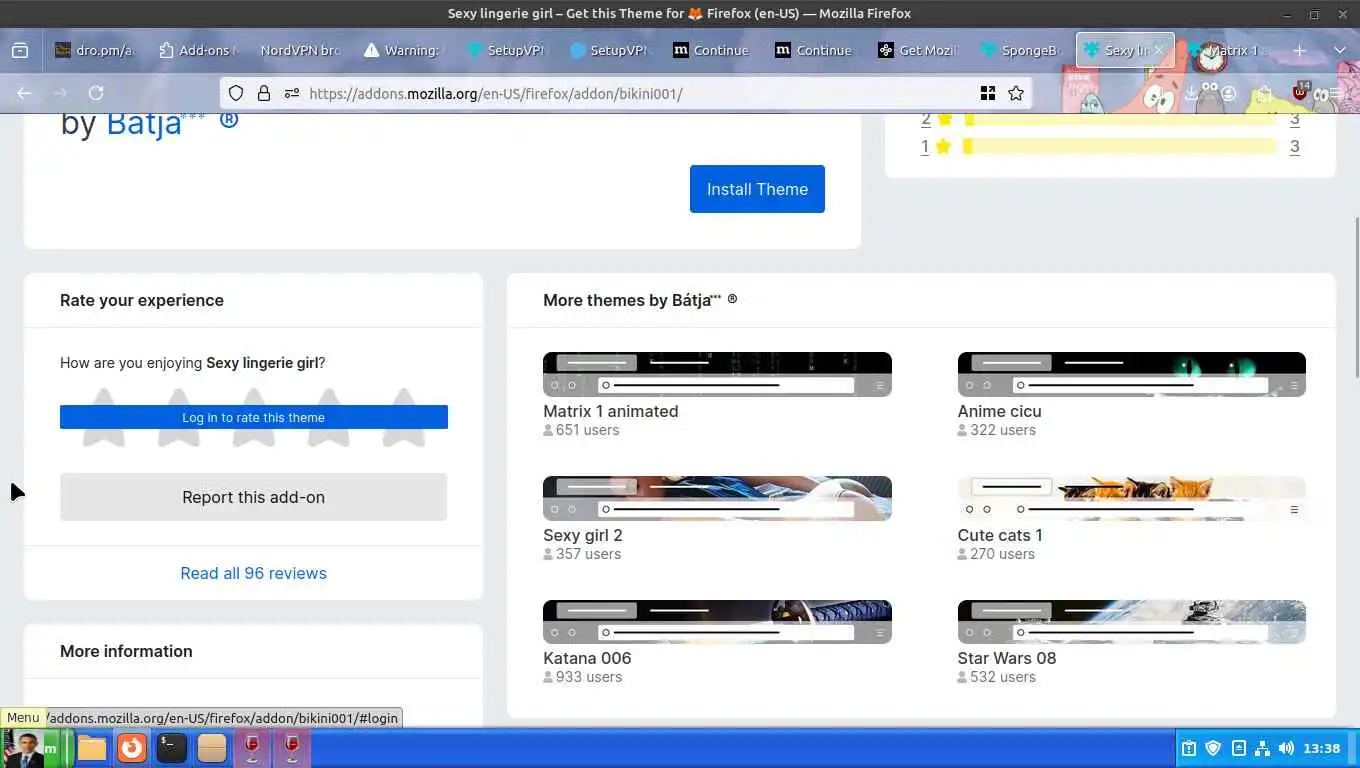The image size is (1360, 768).
Task: Open the account avatar icon in the toolbar
Action: 1228,93
